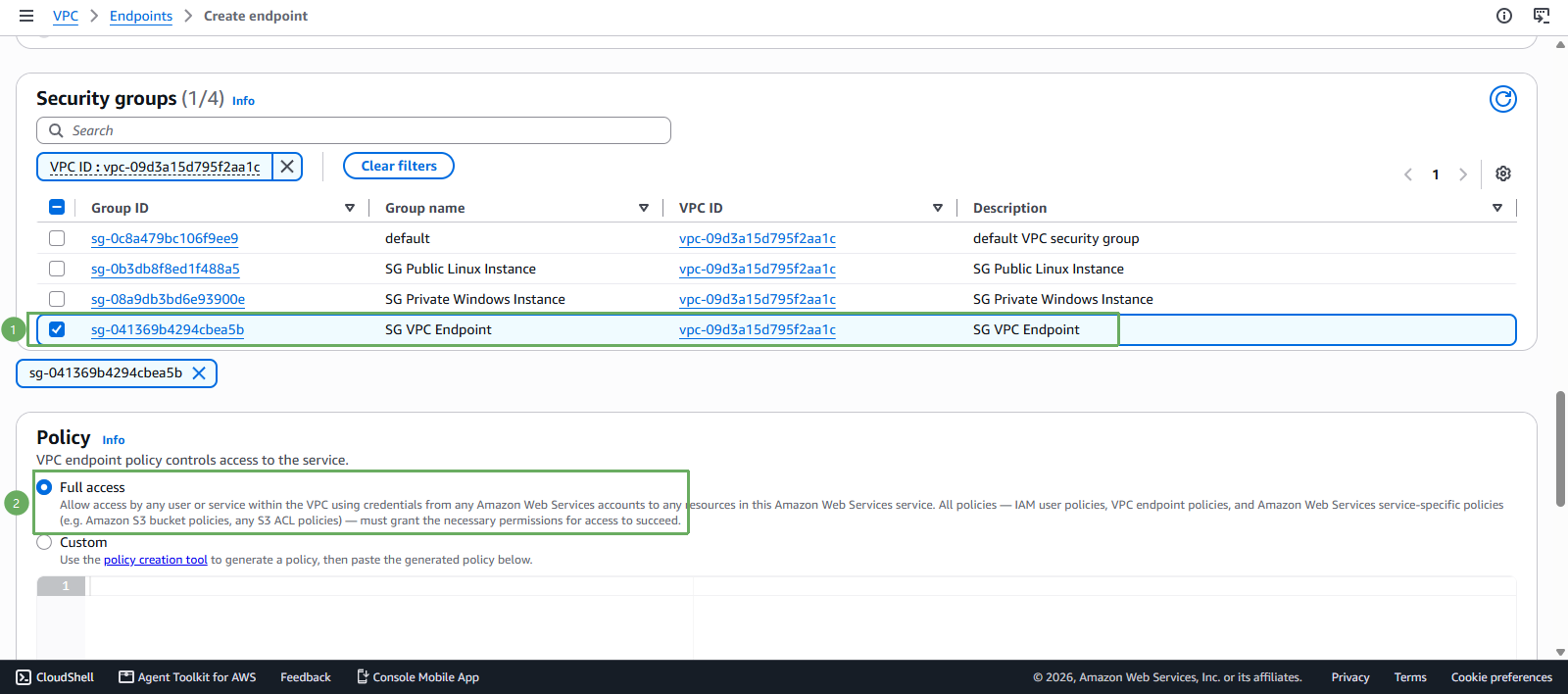This screenshot has height=694, width=1568.
Task: Open security group table preferences gear
Action: point(1502,173)
